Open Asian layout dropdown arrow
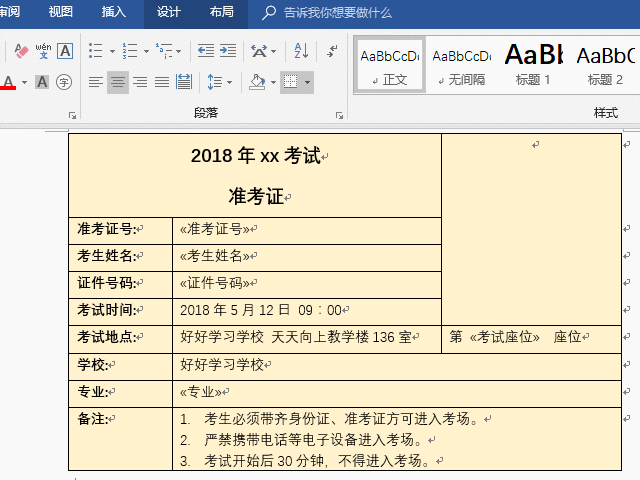Screen dimensions: 640x480 point(273,51)
